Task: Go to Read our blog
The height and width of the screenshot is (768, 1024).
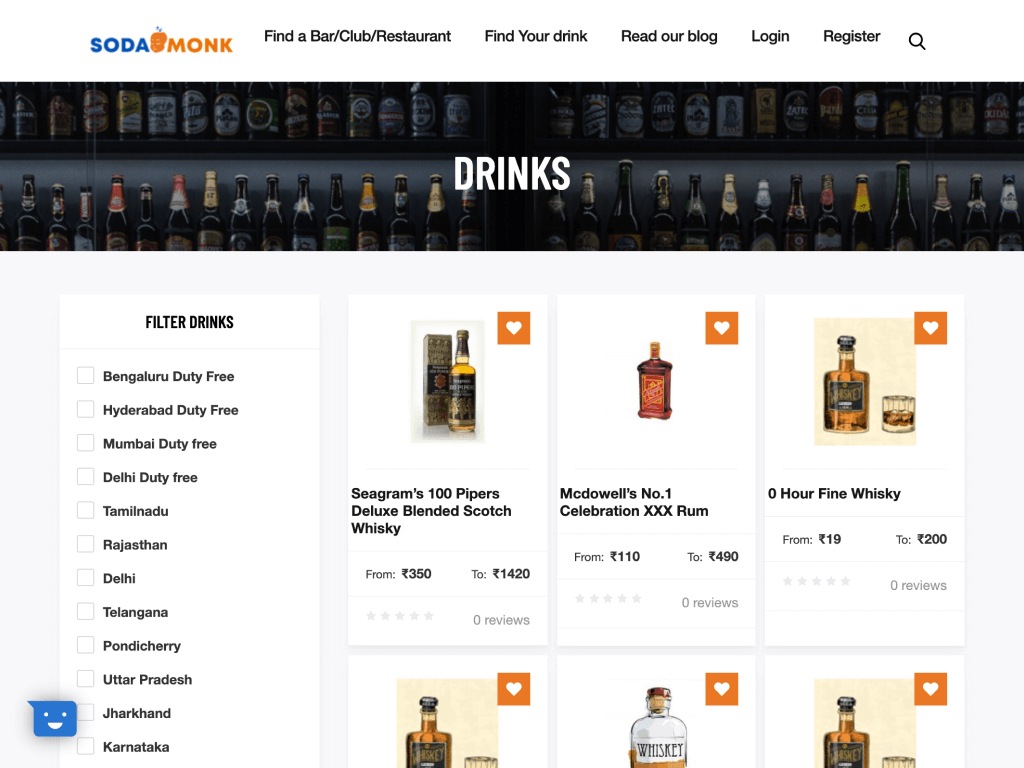Action: [669, 37]
